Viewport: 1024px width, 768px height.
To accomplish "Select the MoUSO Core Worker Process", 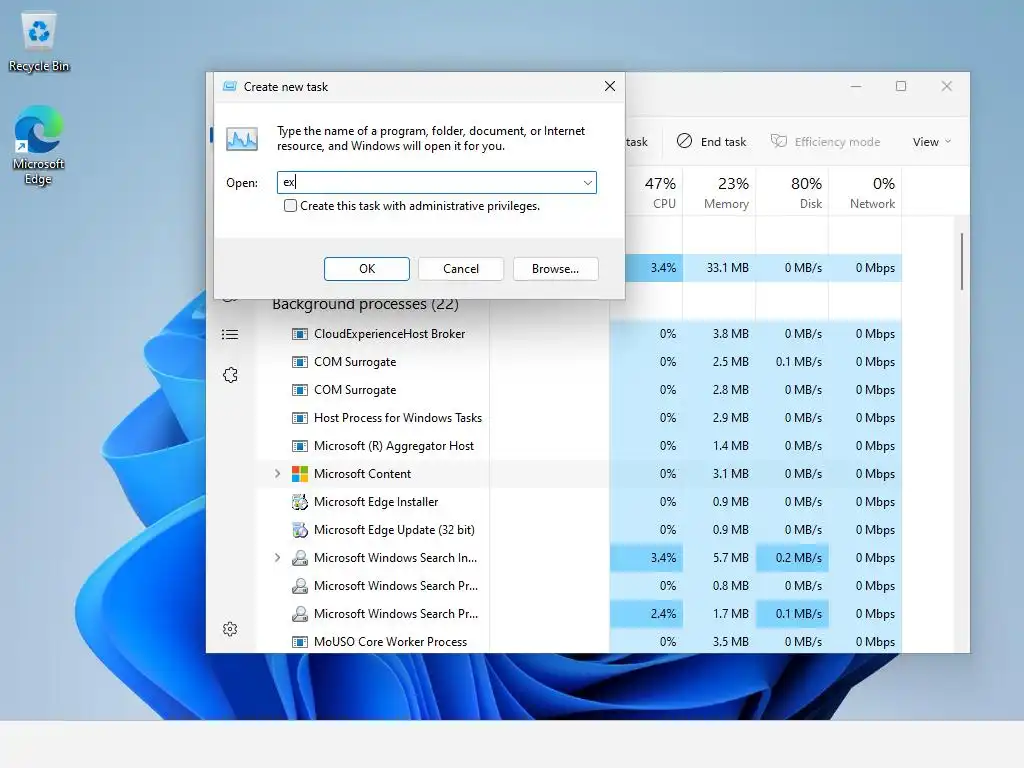I will (x=579, y=642).
